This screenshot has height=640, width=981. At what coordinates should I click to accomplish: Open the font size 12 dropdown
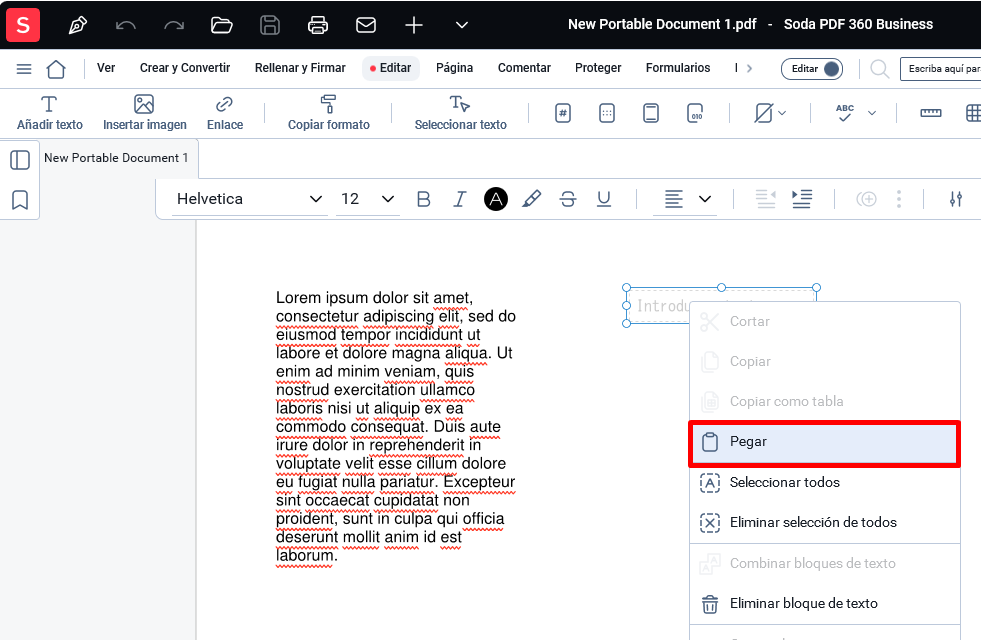(x=368, y=199)
